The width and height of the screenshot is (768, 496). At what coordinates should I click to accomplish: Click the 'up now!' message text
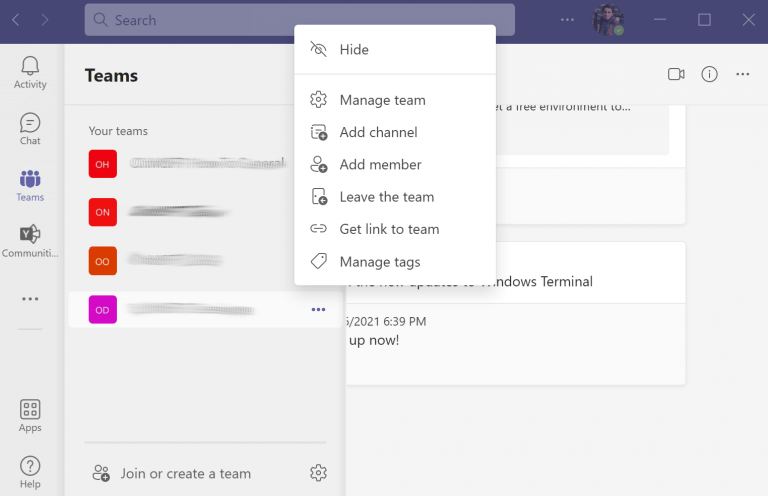pyautogui.click(x=374, y=340)
